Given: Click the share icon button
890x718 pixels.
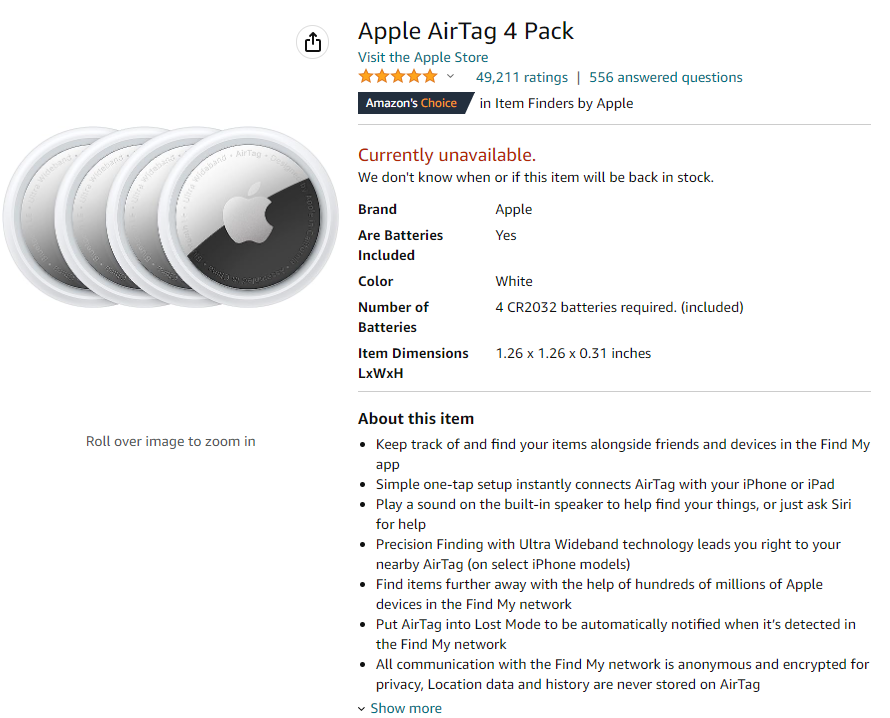Looking at the screenshot, I should pyautogui.click(x=312, y=42).
